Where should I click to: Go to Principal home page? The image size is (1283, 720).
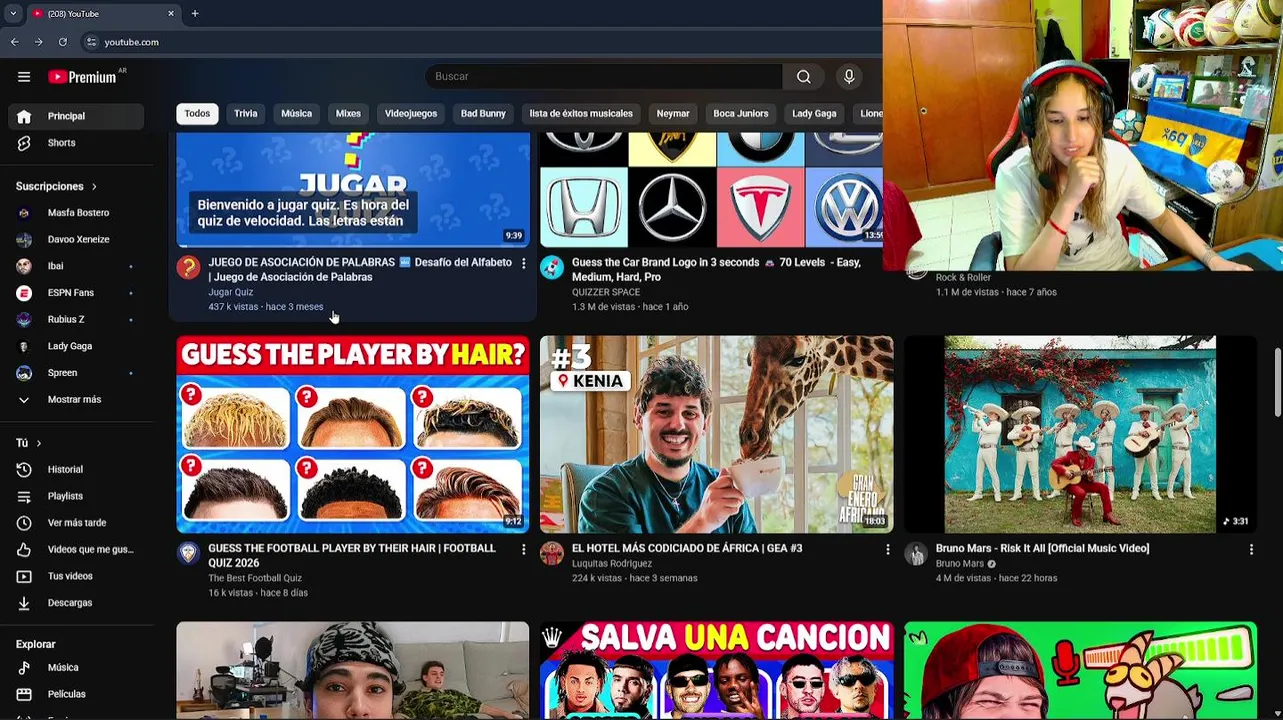tap(76, 116)
